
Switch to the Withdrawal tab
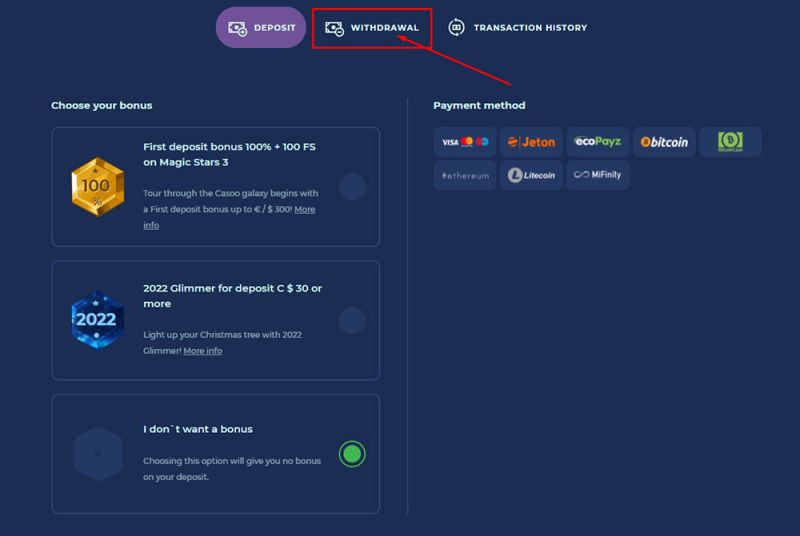(372, 28)
